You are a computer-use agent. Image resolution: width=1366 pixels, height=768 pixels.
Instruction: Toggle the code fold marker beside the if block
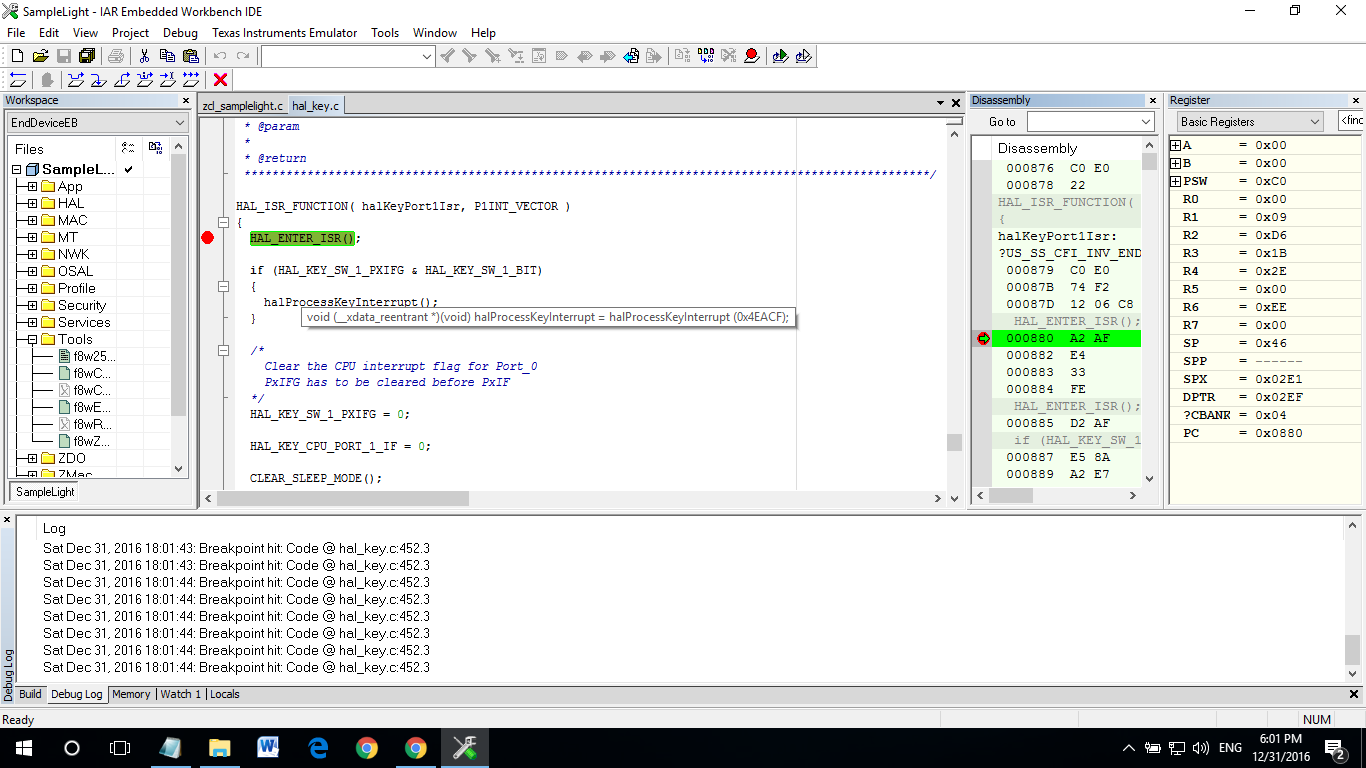coord(224,286)
